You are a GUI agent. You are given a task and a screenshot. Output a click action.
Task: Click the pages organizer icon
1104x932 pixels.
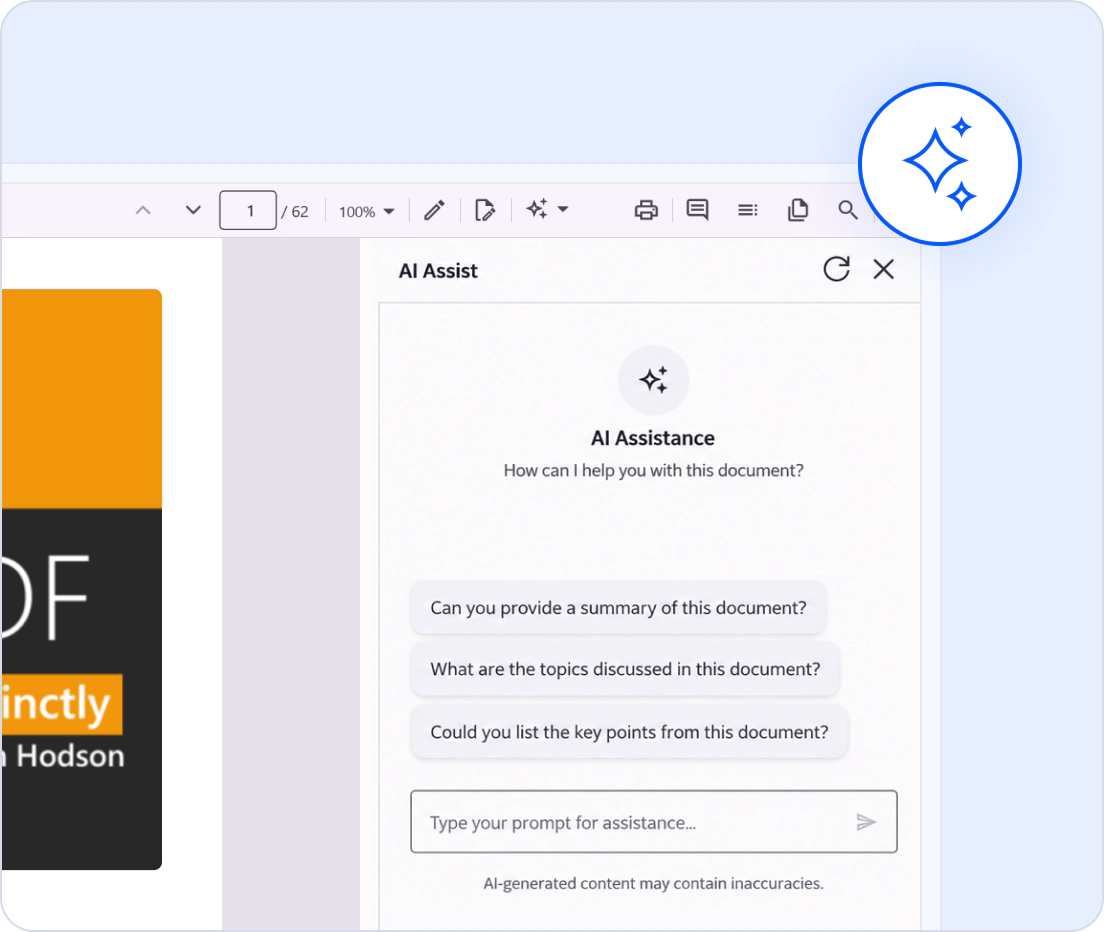[x=798, y=210]
